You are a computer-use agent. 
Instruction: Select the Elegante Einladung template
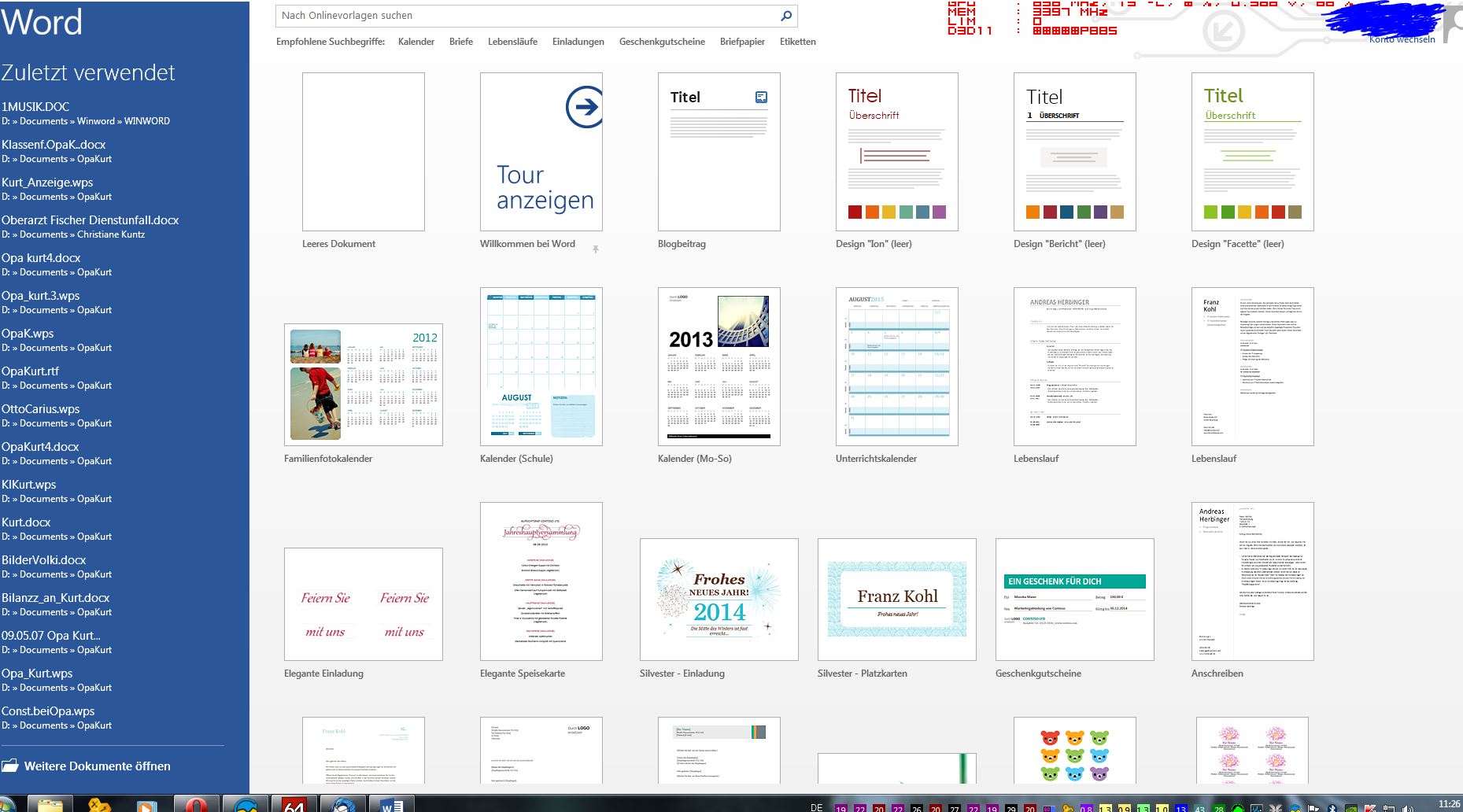(x=364, y=604)
